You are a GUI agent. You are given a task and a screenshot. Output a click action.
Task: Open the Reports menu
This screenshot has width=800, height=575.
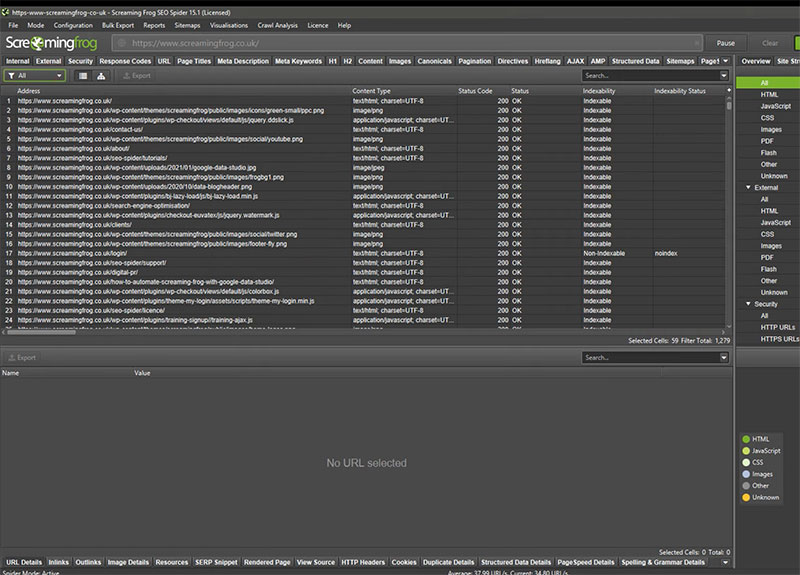click(x=154, y=25)
